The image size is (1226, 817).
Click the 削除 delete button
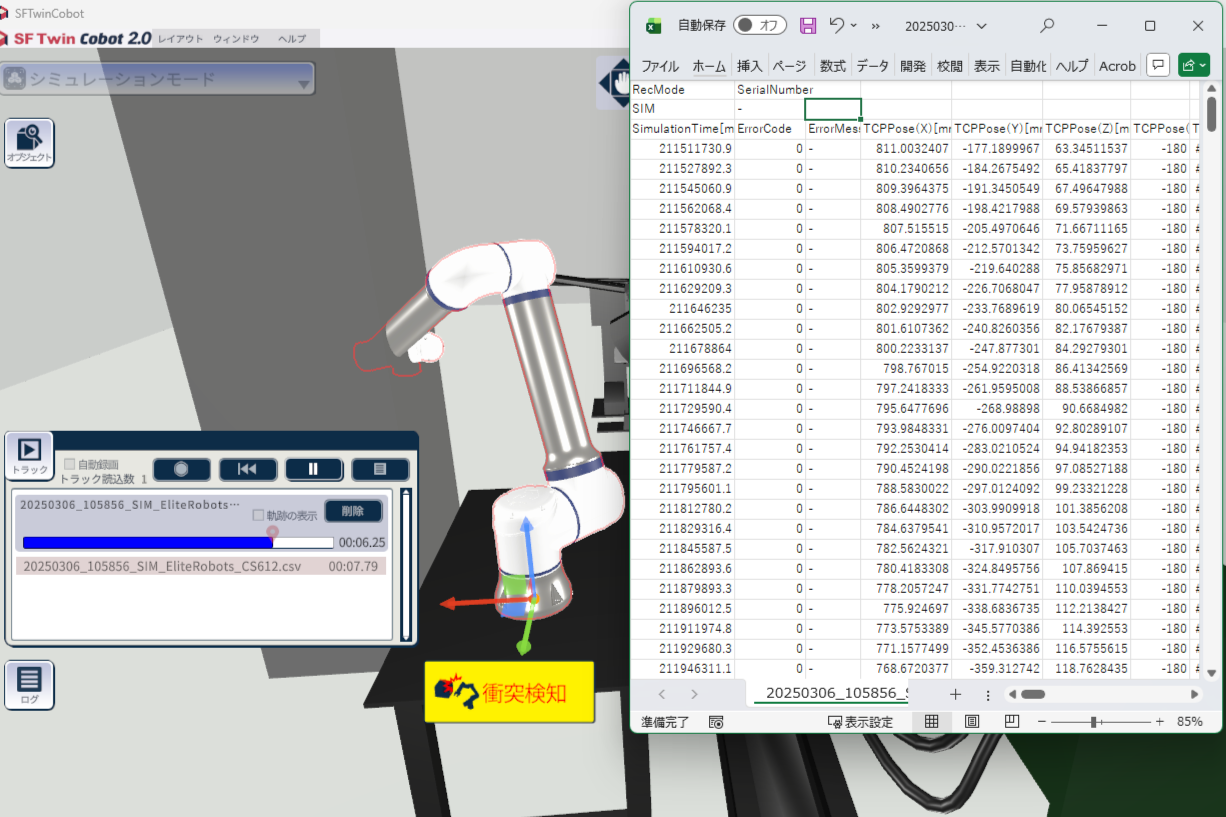(353, 511)
